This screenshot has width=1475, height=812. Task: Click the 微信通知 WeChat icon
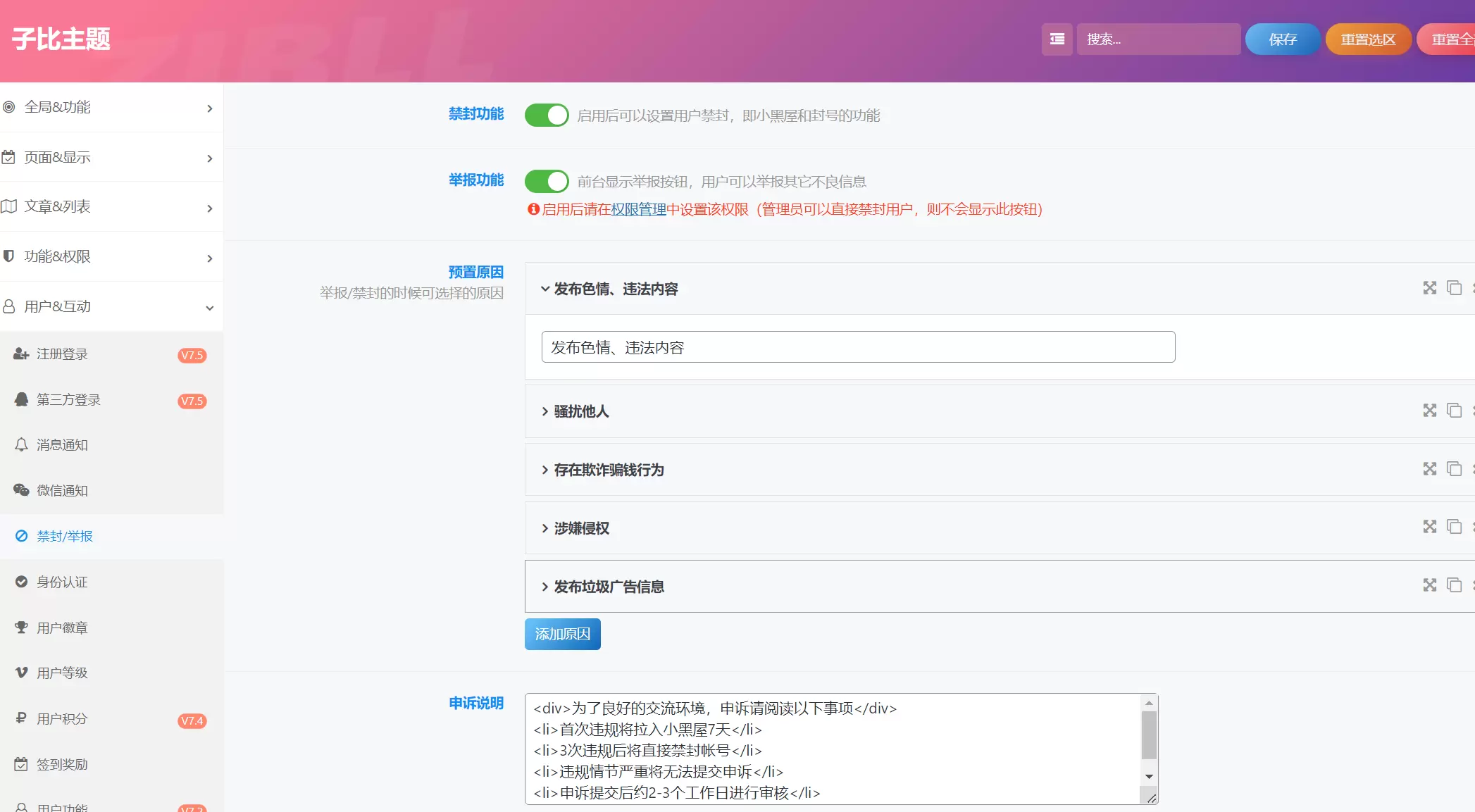(21, 490)
